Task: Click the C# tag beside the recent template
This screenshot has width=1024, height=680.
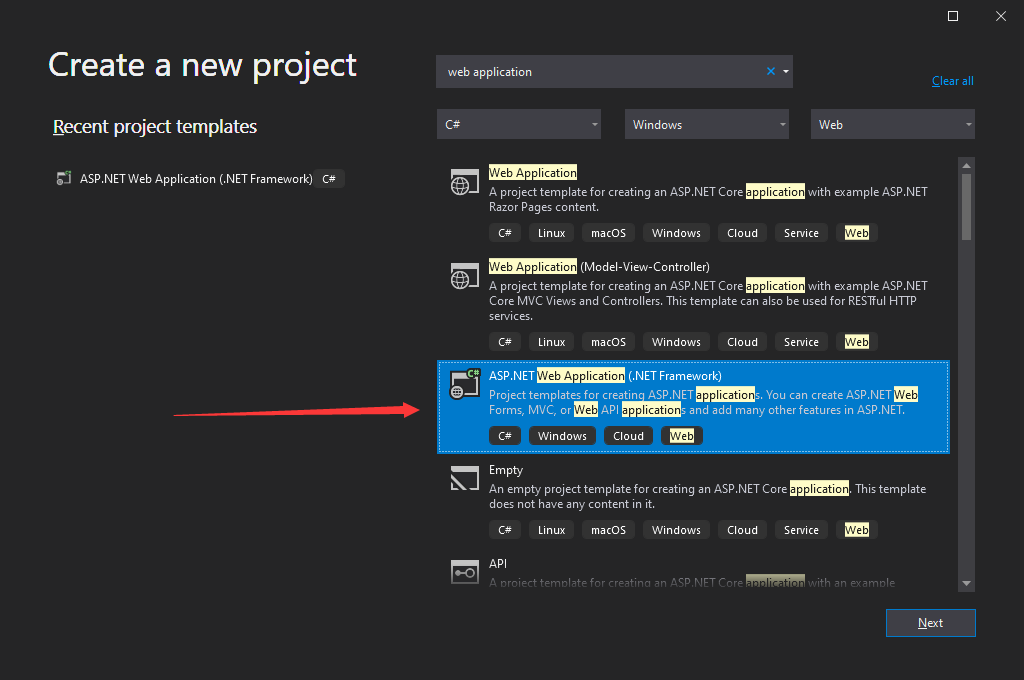Action: click(329, 178)
